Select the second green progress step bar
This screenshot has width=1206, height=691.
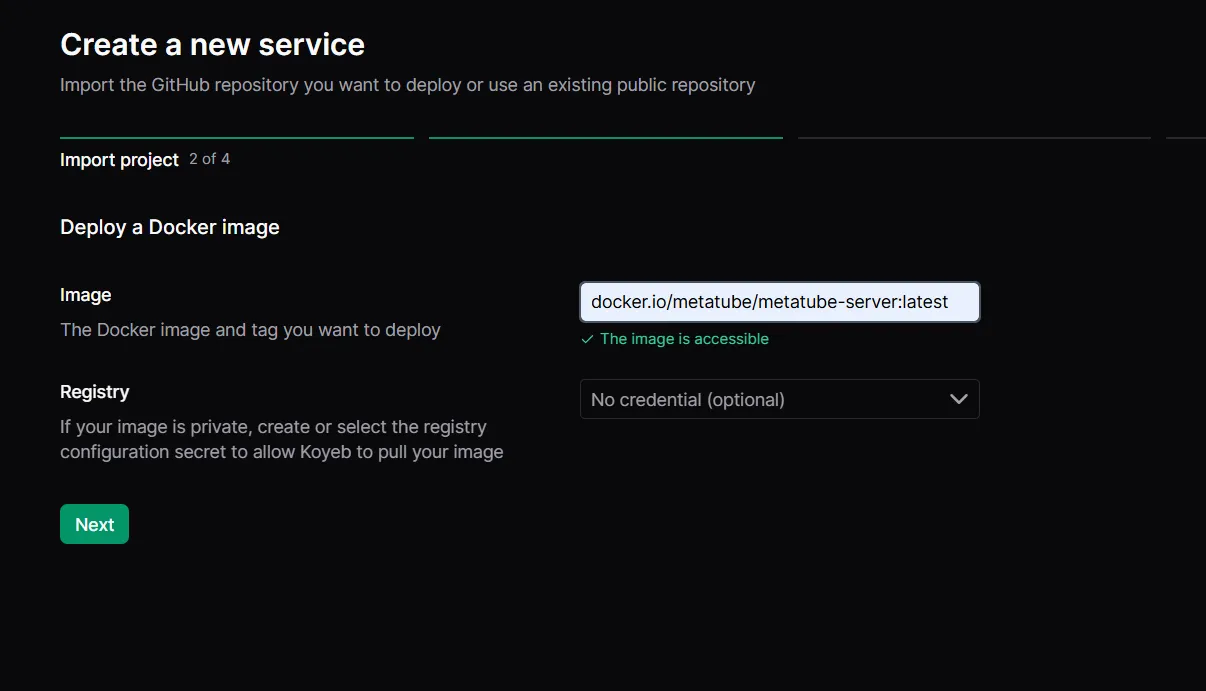pyautogui.click(x=606, y=137)
